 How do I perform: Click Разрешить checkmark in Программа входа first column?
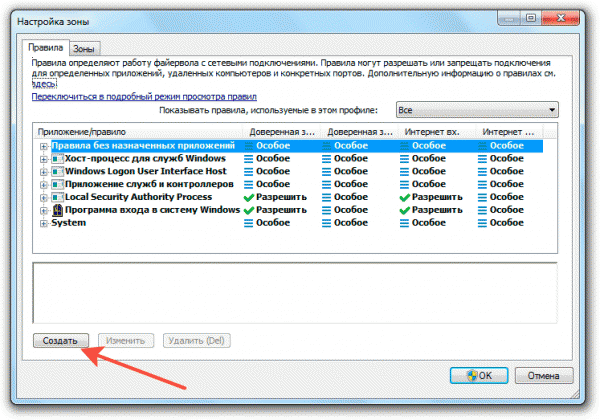click(249, 210)
